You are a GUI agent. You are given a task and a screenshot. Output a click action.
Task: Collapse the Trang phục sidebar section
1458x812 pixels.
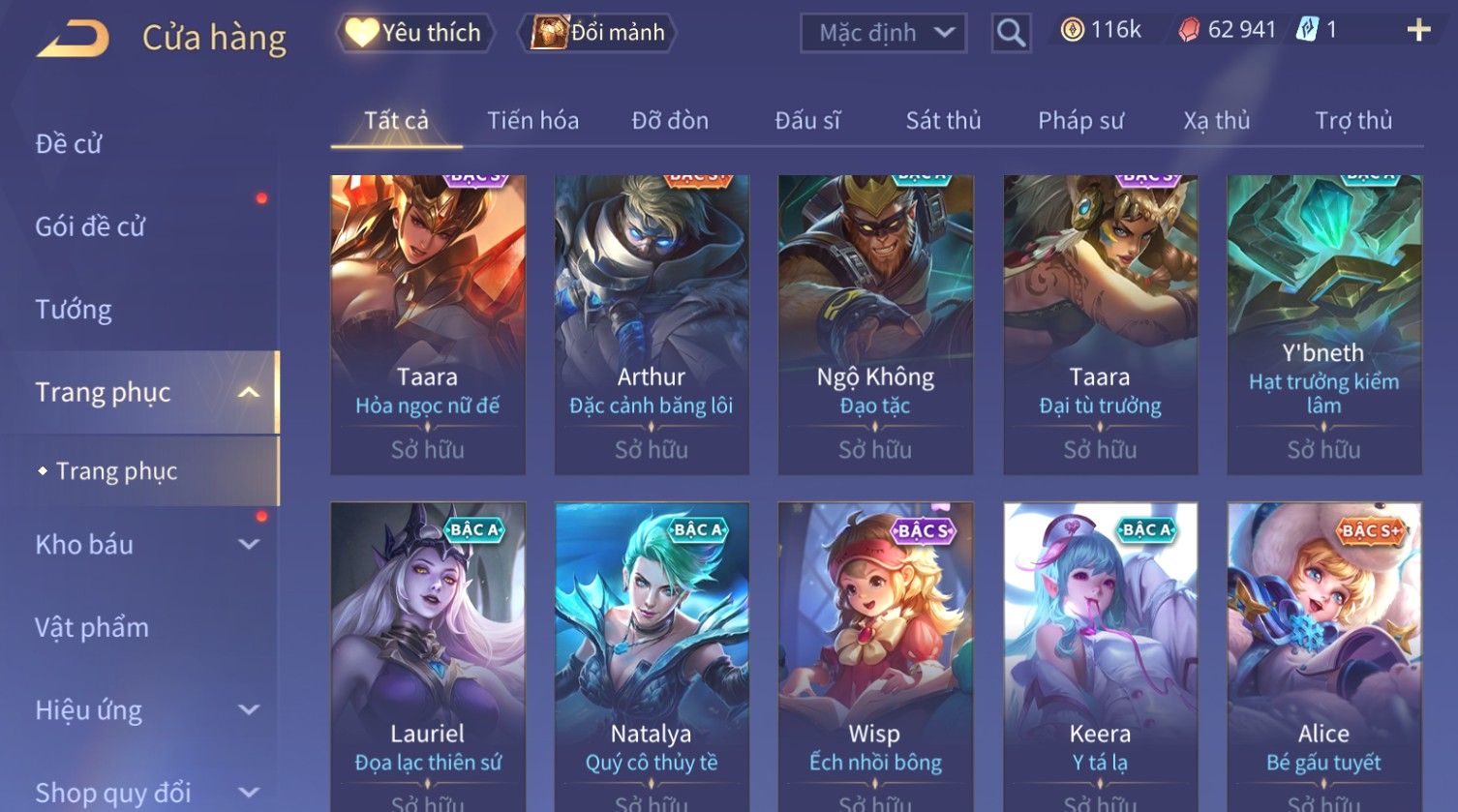tap(249, 392)
